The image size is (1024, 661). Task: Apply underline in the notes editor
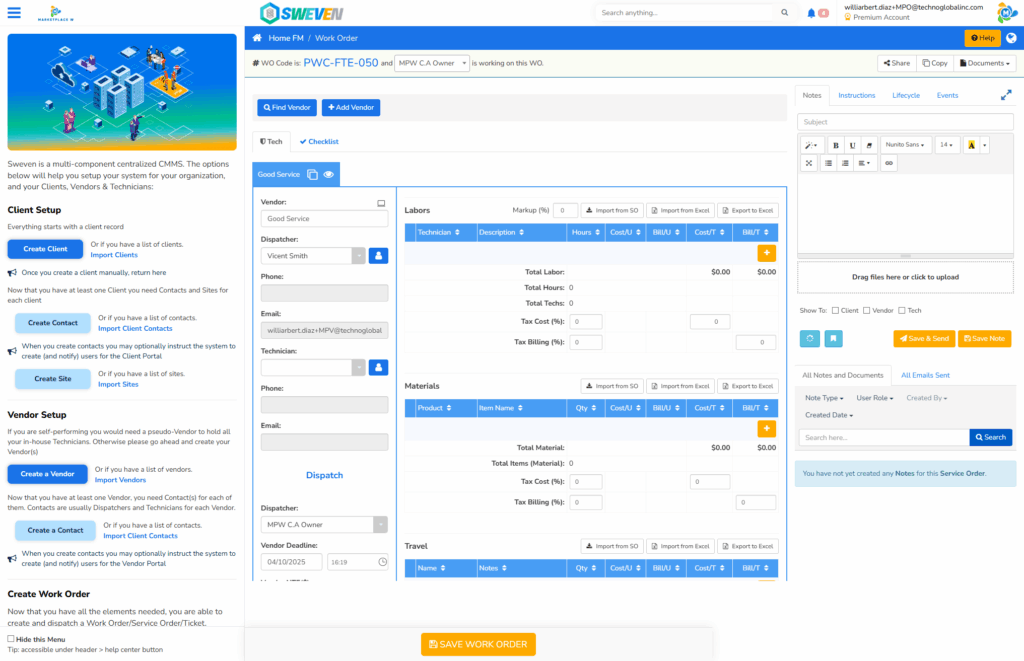click(x=852, y=145)
